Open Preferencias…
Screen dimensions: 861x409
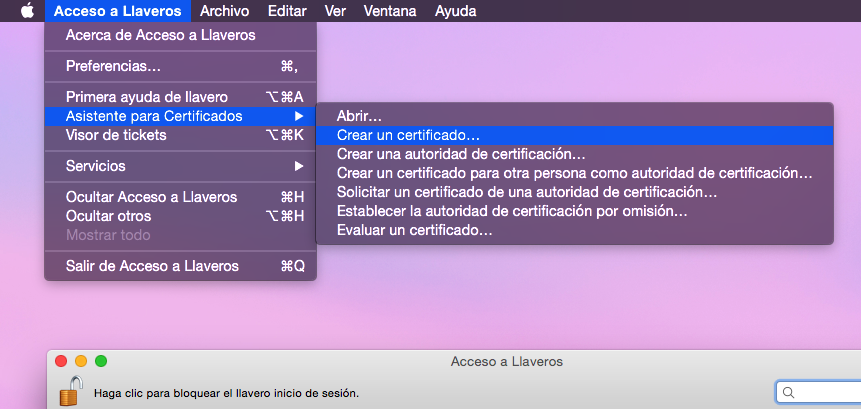click(x=181, y=66)
